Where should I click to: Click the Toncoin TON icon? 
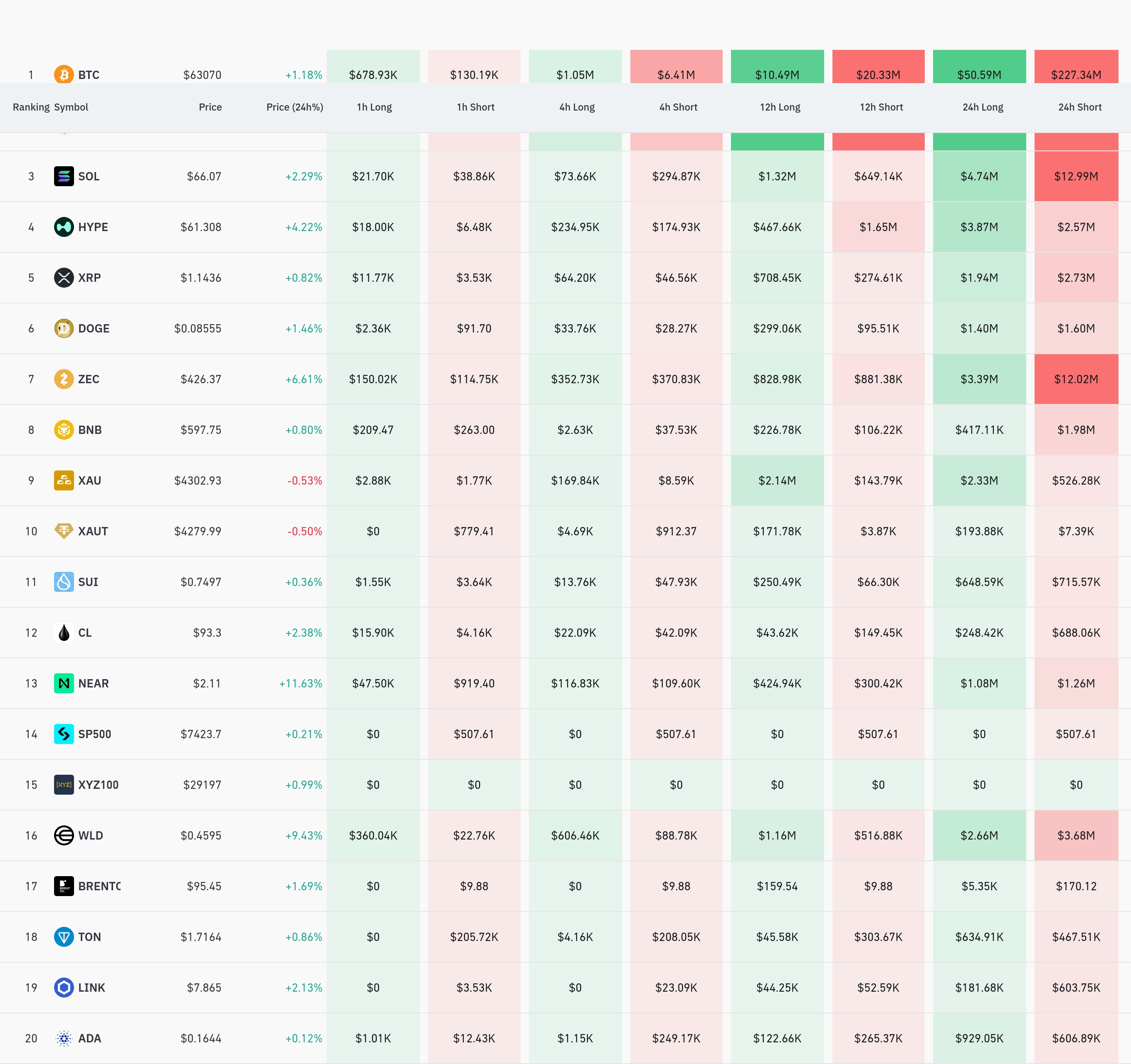click(x=64, y=937)
